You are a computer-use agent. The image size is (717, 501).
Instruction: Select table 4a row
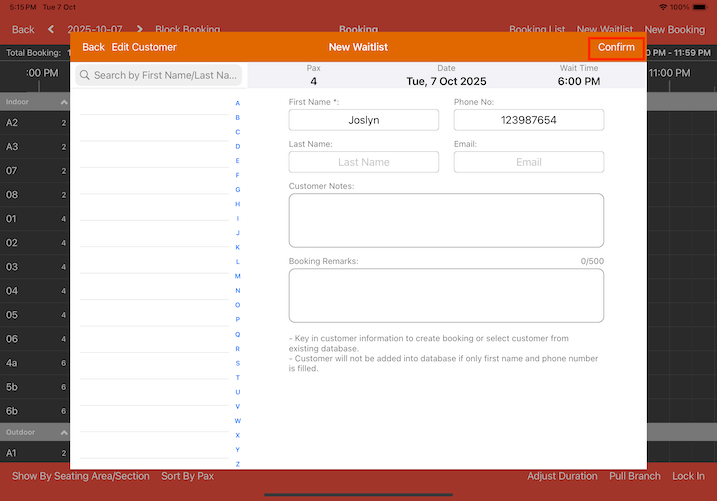[35, 363]
